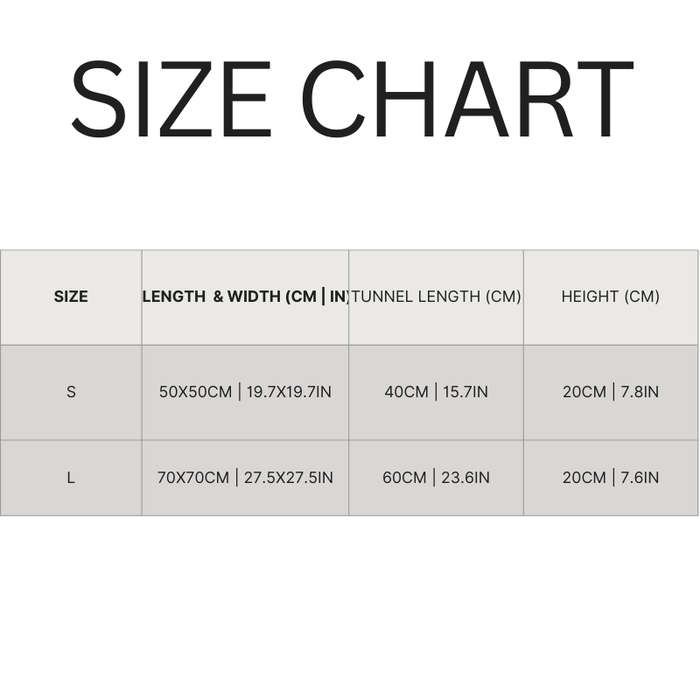Click the TUNNEL LENGTH (CM) header

[x=437, y=297]
